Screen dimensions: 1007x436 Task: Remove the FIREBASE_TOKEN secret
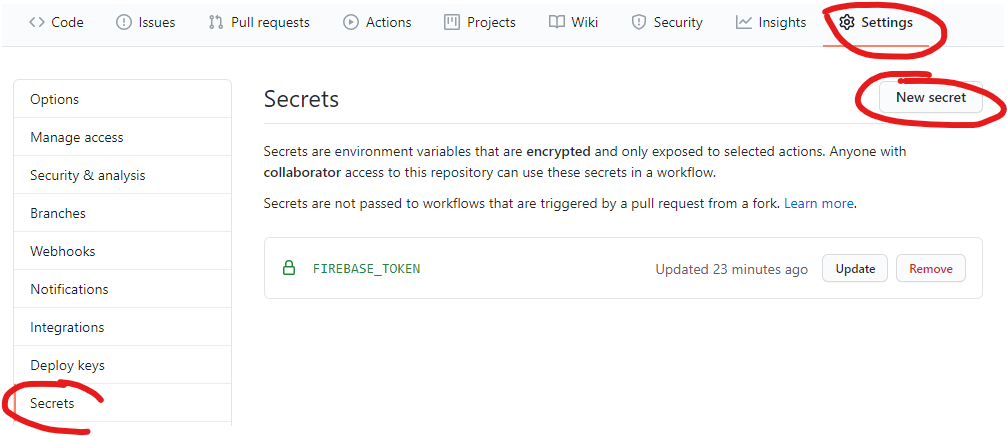(x=930, y=268)
